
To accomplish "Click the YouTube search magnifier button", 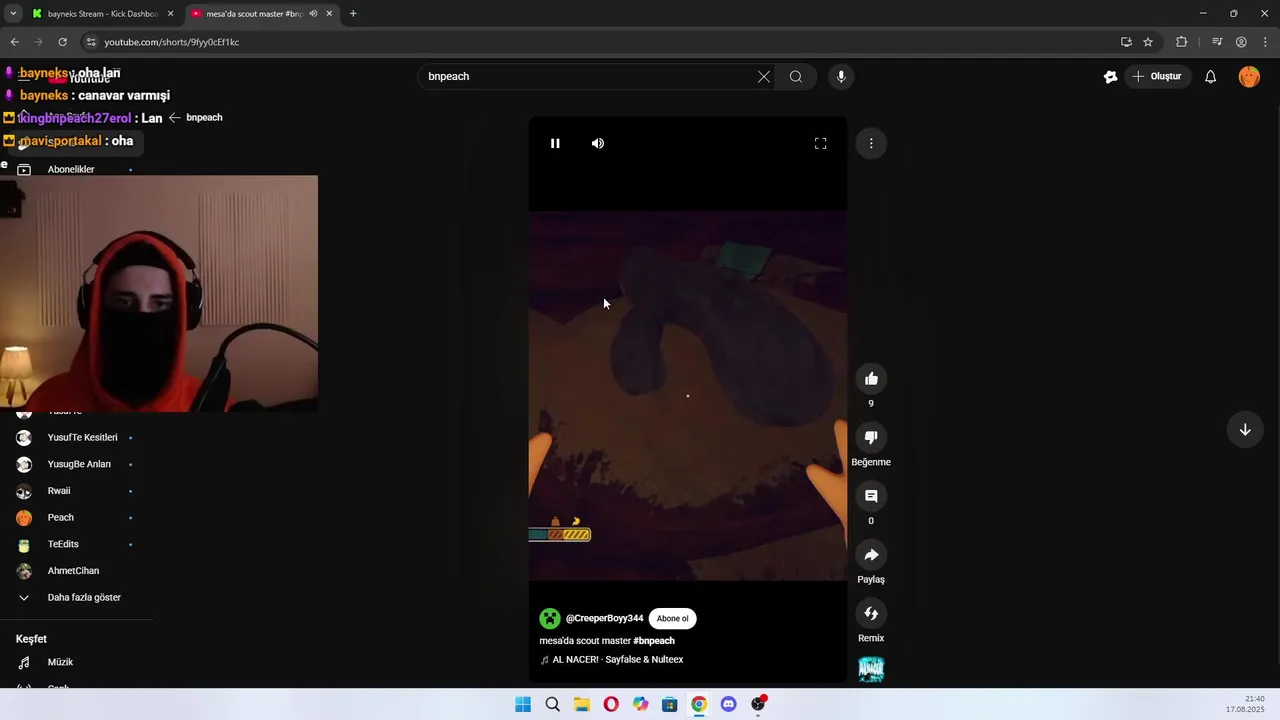I will point(796,76).
